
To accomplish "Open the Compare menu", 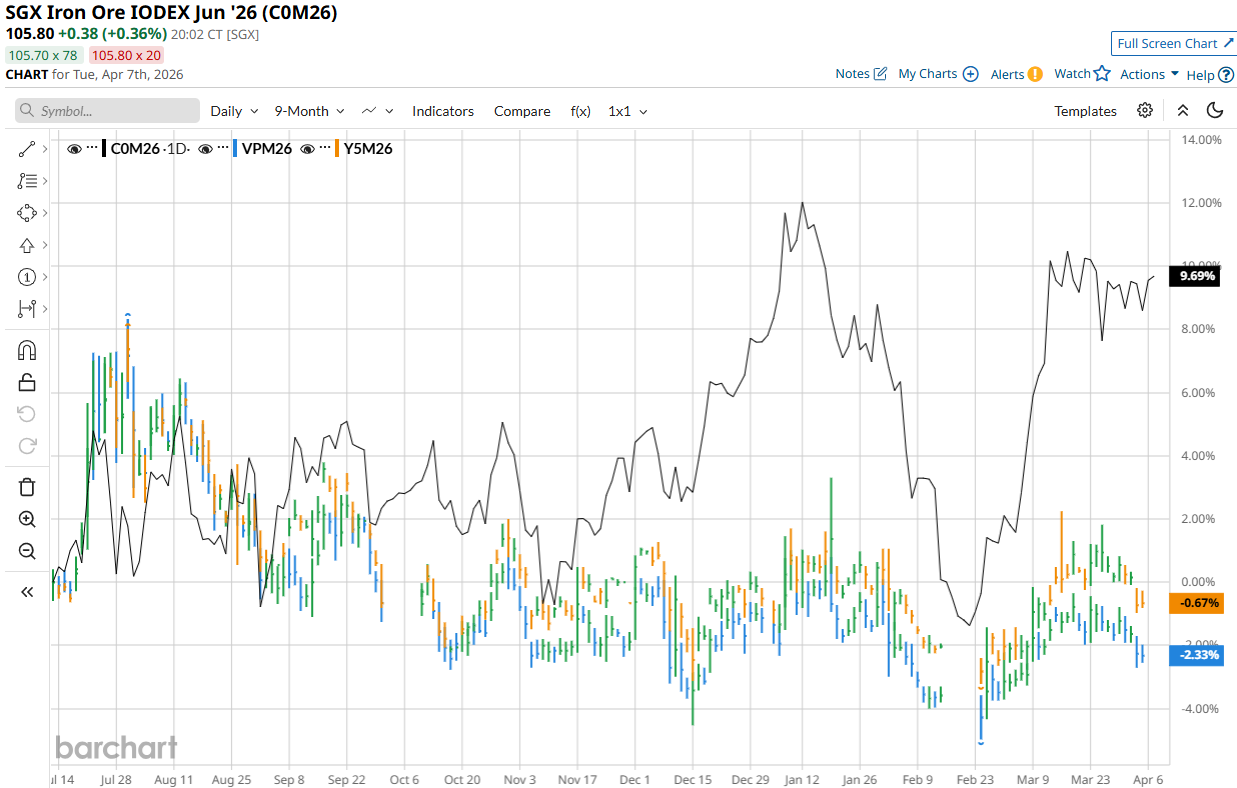I will (522, 111).
